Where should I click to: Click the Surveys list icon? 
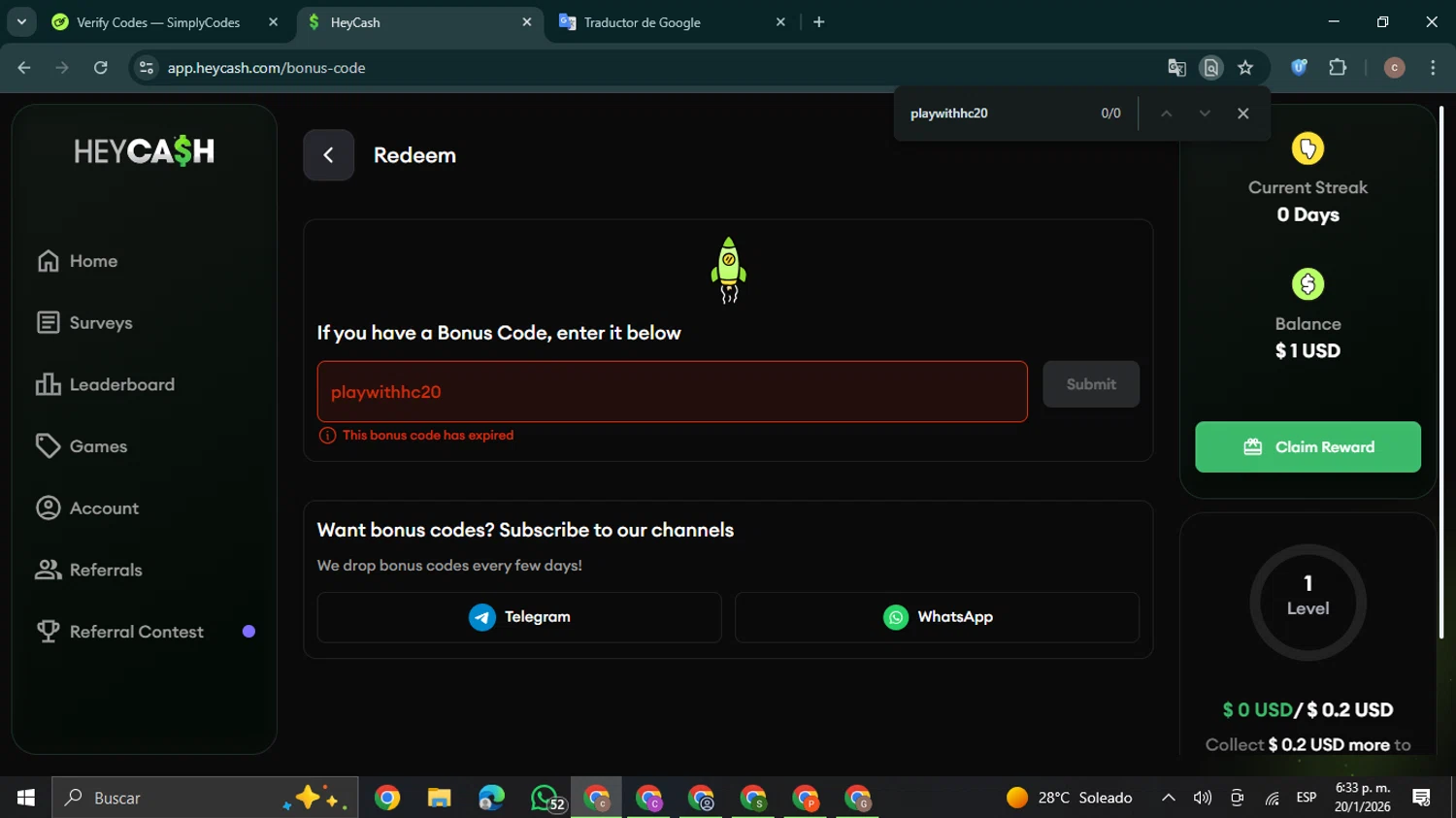tap(49, 323)
